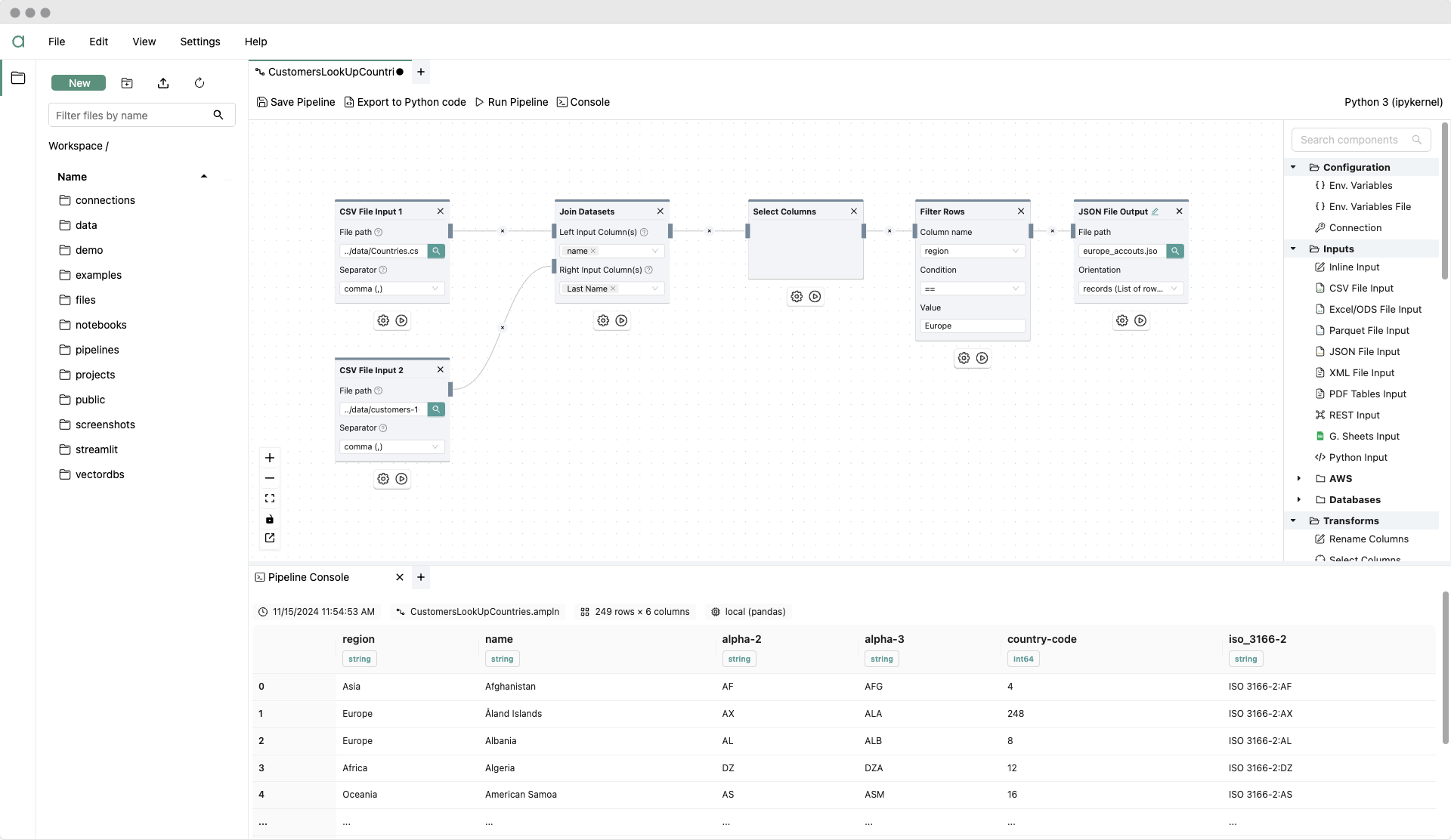This screenshot has width=1451, height=840.
Task: Collapse the Transforms section
Action: [x=1293, y=520]
